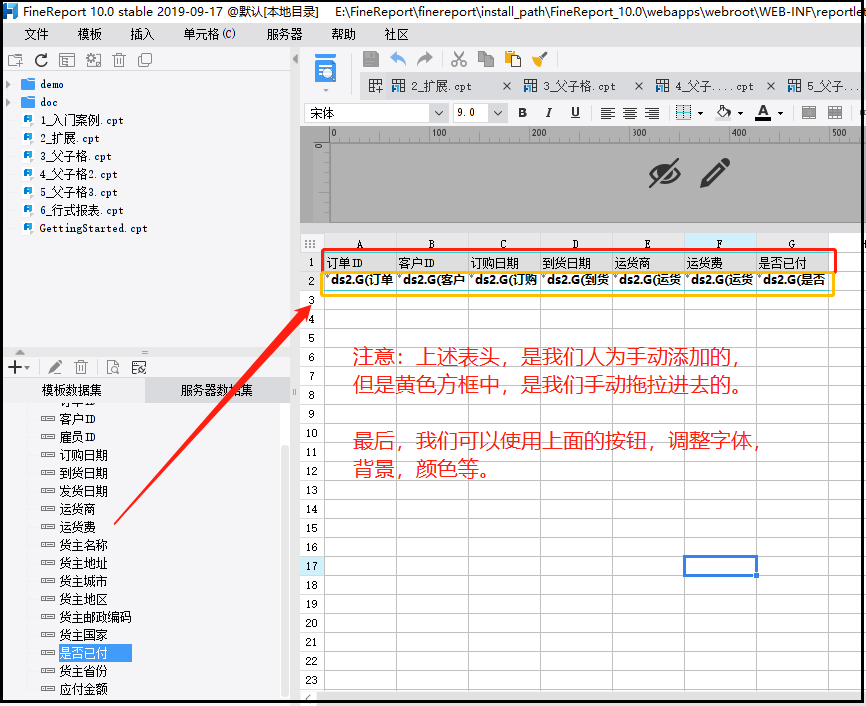The width and height of the screenshot is (866, 706).
Task: Delete dataset with trash icon
Action: [81, 367]
